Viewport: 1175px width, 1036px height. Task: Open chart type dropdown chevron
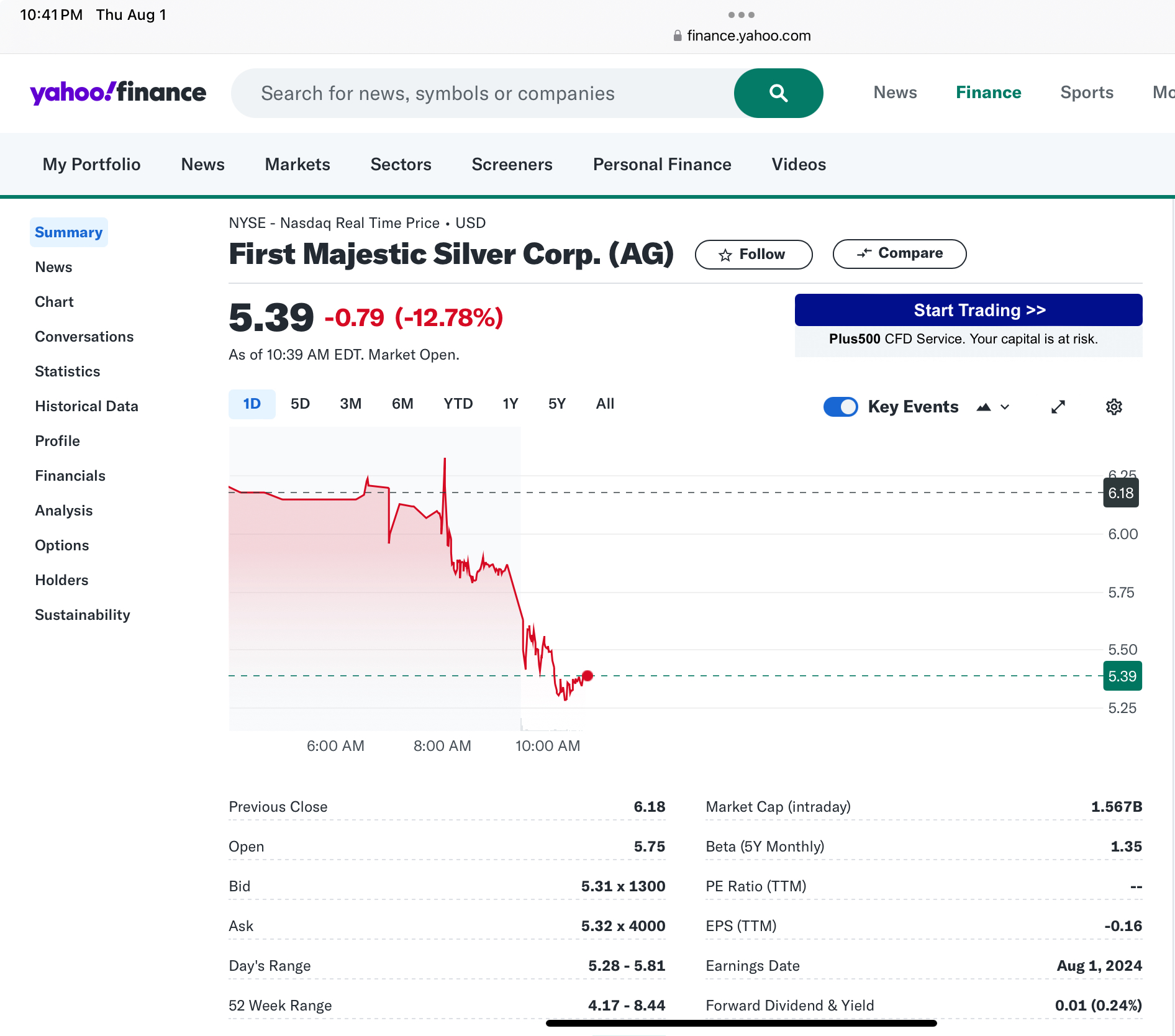click(x=1005, y=407)
